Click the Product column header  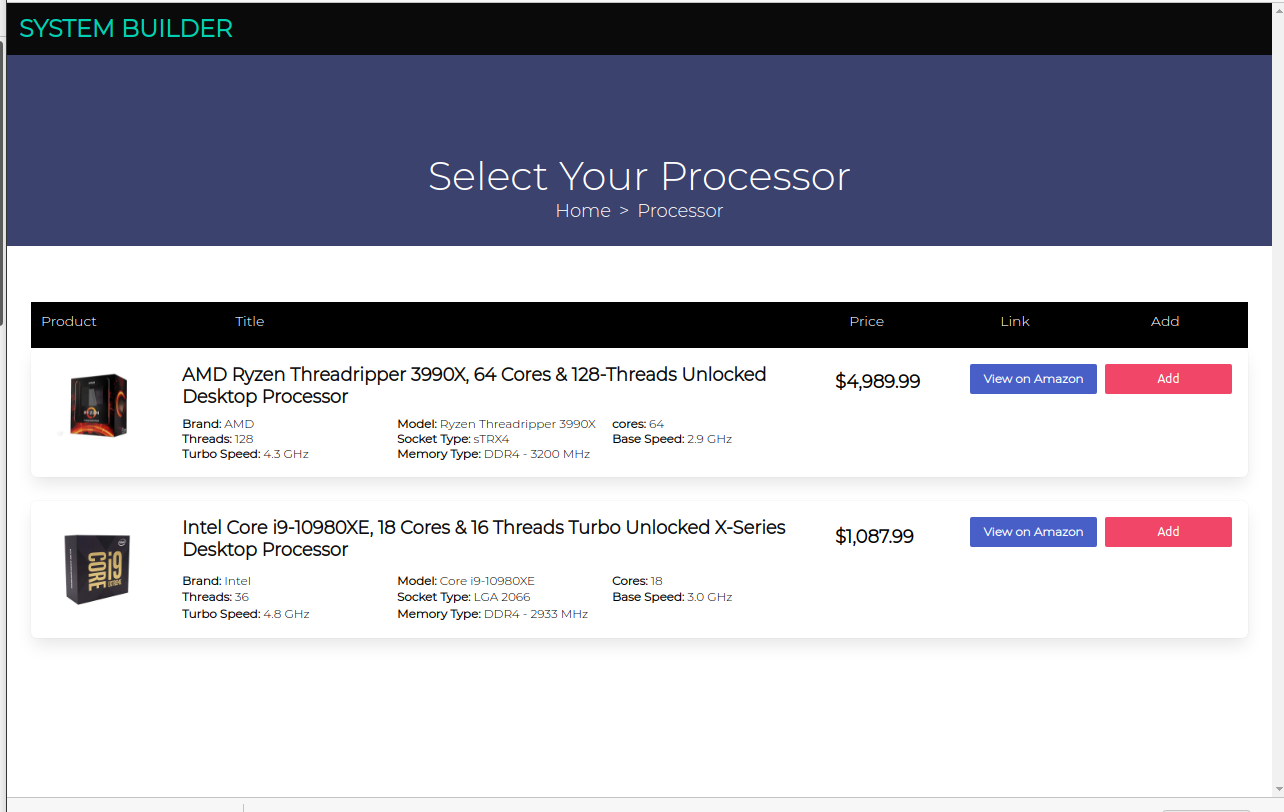tap(69, 321)
